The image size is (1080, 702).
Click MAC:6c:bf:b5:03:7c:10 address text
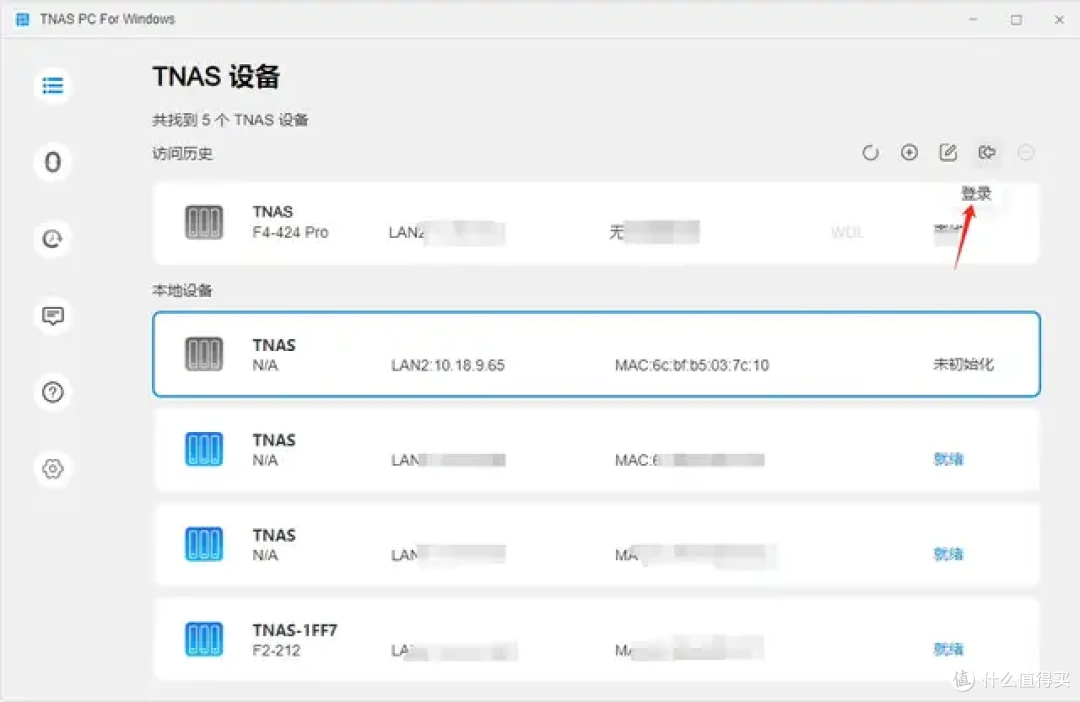pyautogui.click(x=692, y=365)
